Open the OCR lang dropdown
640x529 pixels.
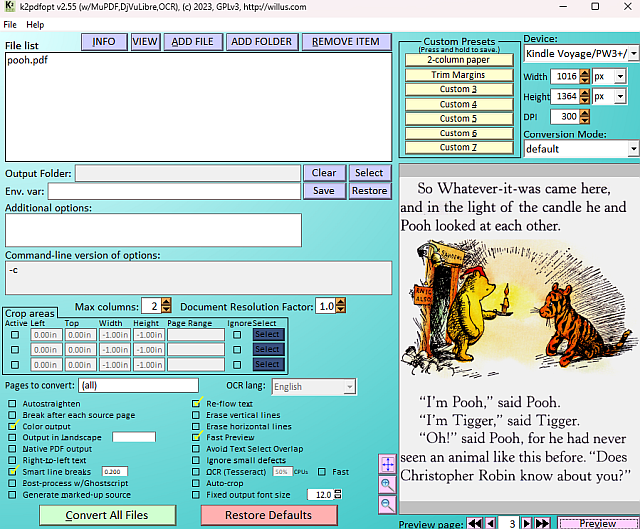tap(349, 387)
